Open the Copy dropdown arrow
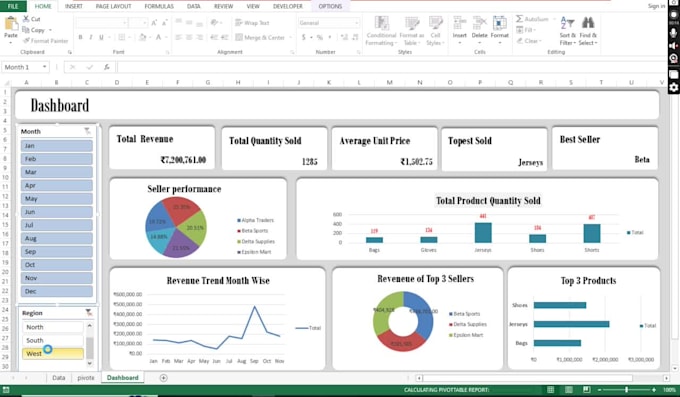 pyautogui.click(x=50, y=30)
